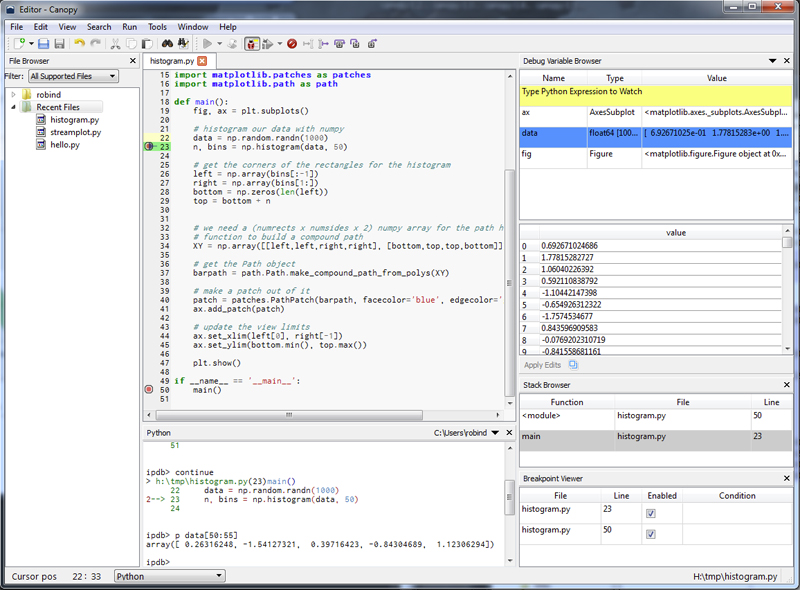This screenshot has width=800, height=590.
Task: Open streamplot.py from Recent Files
Action: coord(76,132)
